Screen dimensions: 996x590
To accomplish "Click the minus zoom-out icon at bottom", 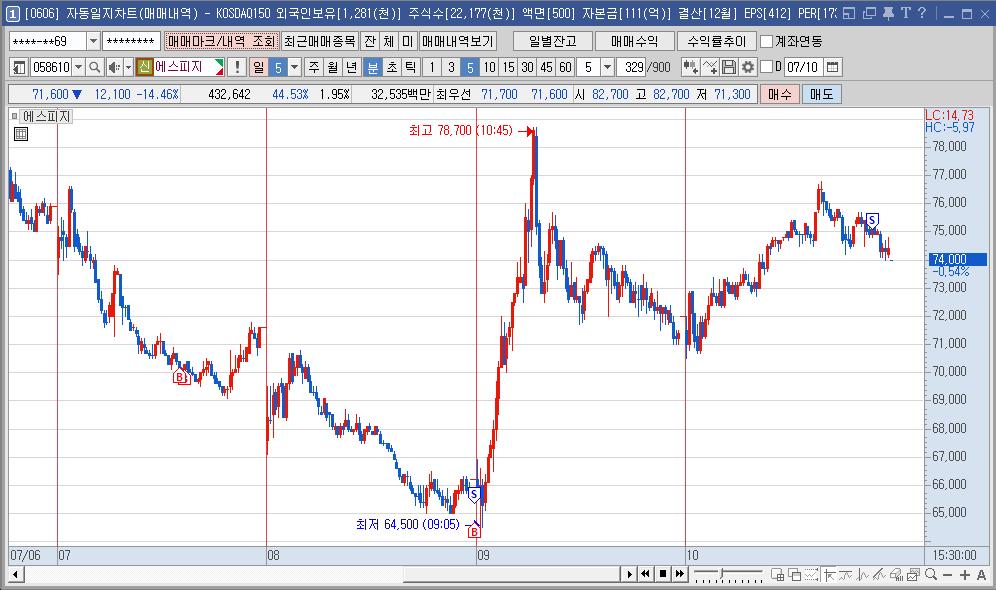I will (948, 574).
